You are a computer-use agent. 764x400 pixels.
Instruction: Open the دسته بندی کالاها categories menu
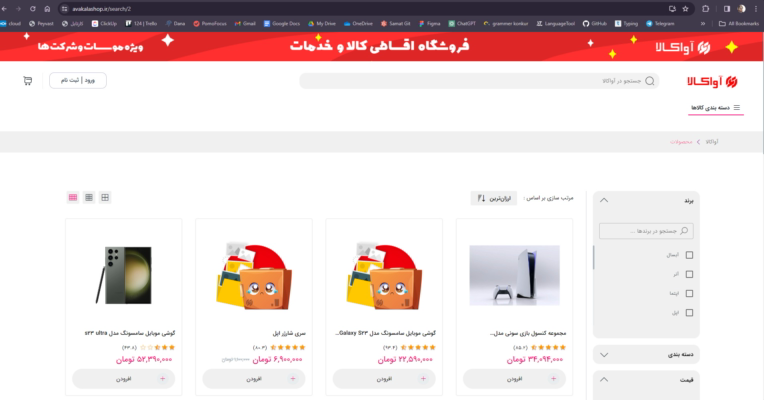coord(715,108)
